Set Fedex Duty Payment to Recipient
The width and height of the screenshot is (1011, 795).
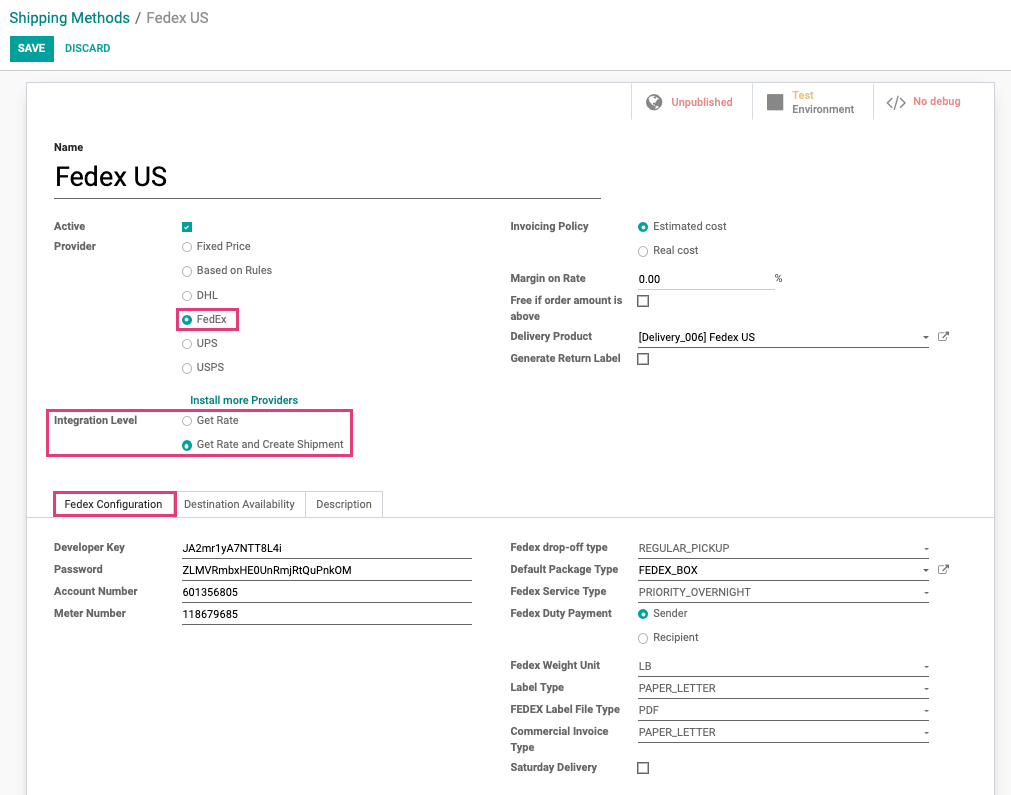click(x=643, y=638)
